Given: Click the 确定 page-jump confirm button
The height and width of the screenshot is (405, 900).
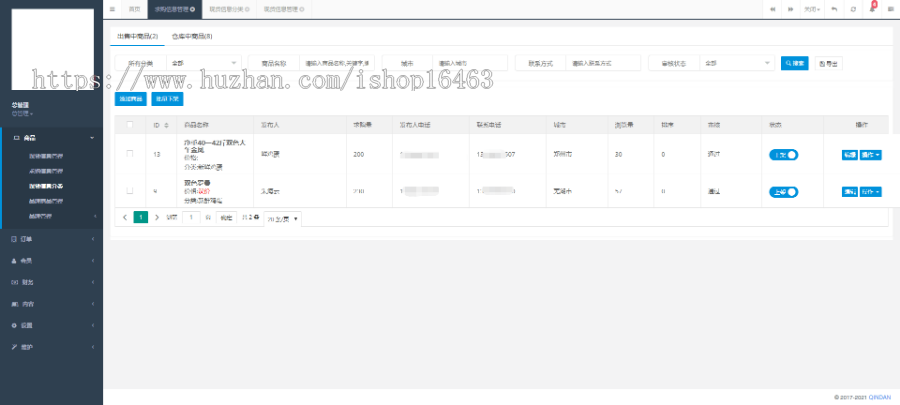Looking at the screenshot, I should coord(226,217).
